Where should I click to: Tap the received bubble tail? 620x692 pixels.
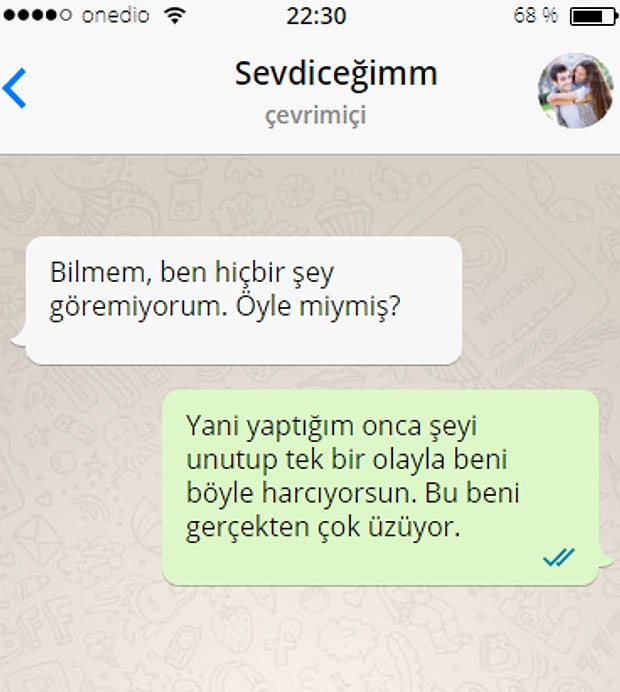point(19,340)
